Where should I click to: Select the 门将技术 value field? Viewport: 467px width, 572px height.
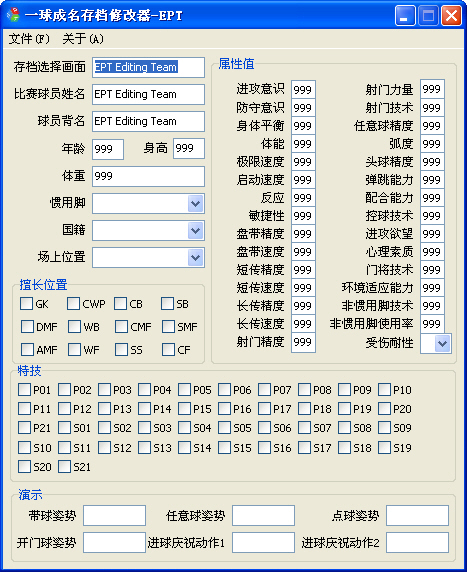(x=432, y=270)
